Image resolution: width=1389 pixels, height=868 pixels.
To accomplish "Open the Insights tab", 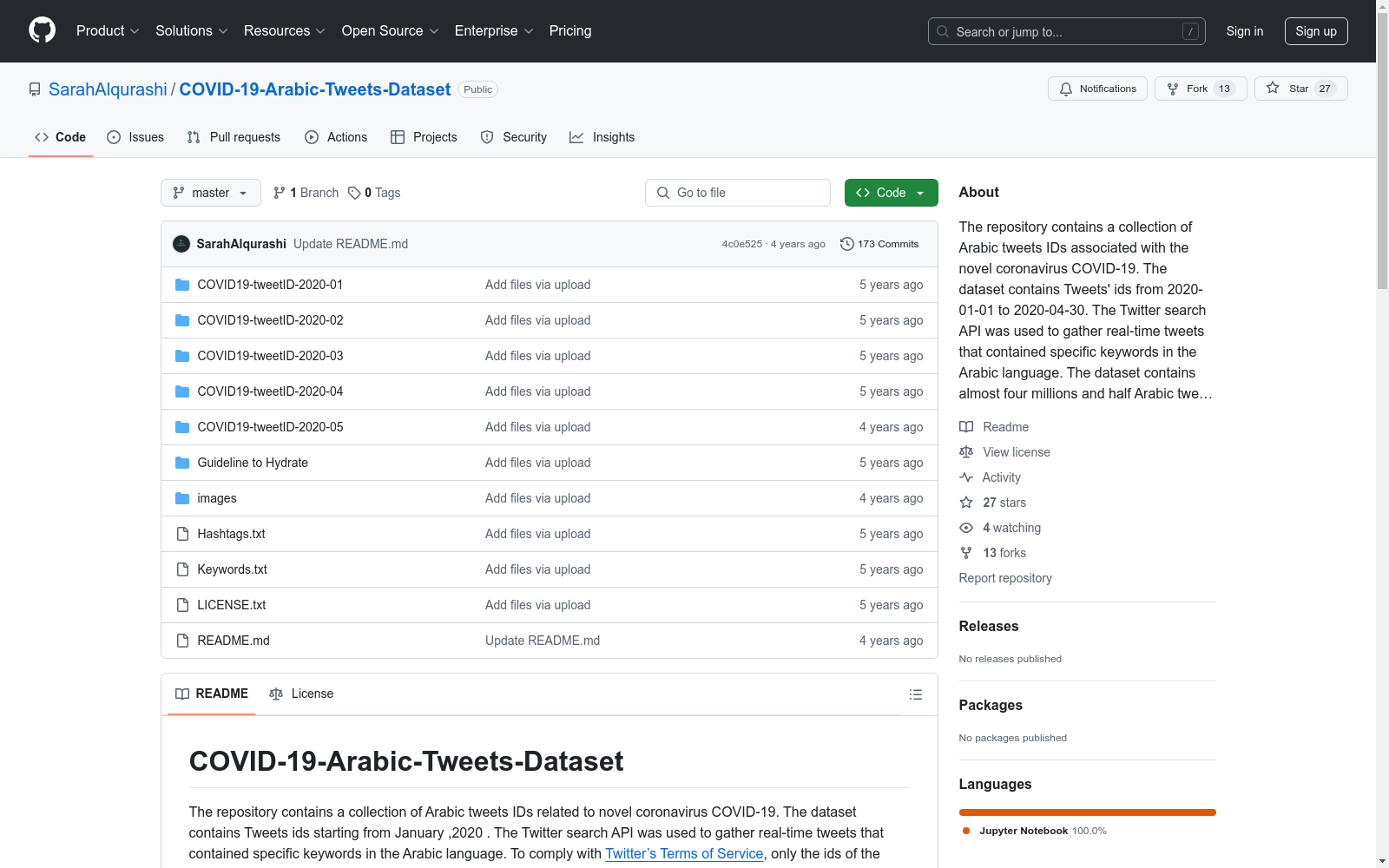I will click(x=602, y=137).
